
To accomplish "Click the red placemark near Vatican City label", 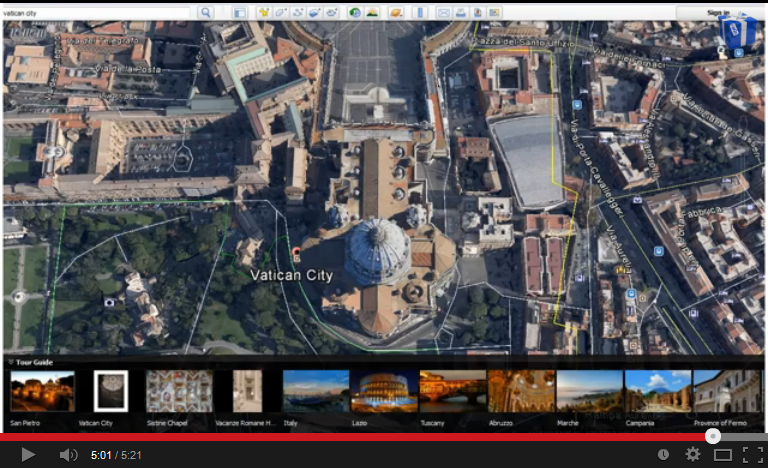I will pyautogui.click(x=296, y=254).
